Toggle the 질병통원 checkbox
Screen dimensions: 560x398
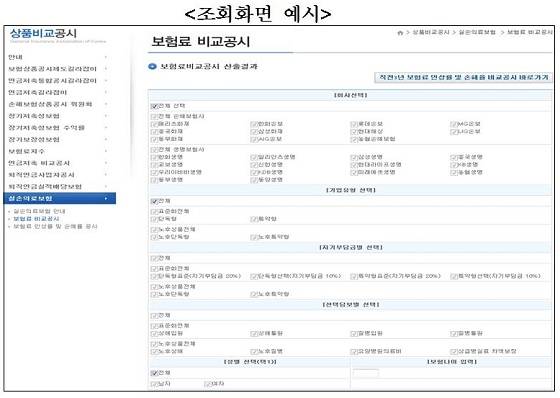(x=454, y=334)
